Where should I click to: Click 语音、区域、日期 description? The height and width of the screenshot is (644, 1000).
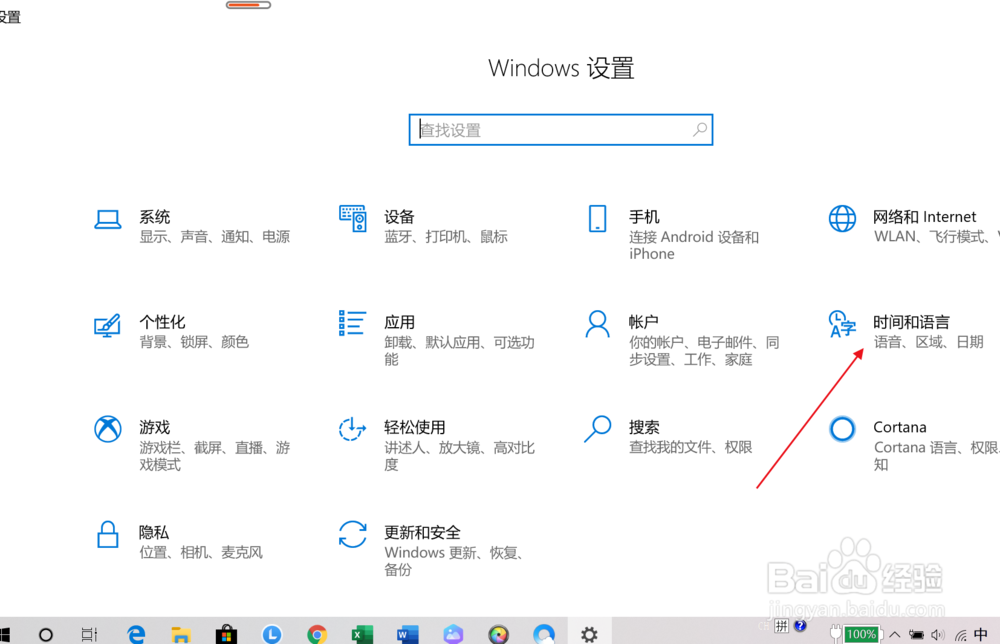pyautogui.click(x=929, y=342)
